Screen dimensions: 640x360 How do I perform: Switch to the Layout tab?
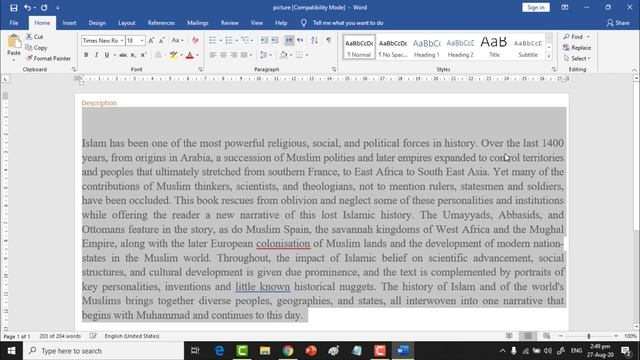coord(127,23)
